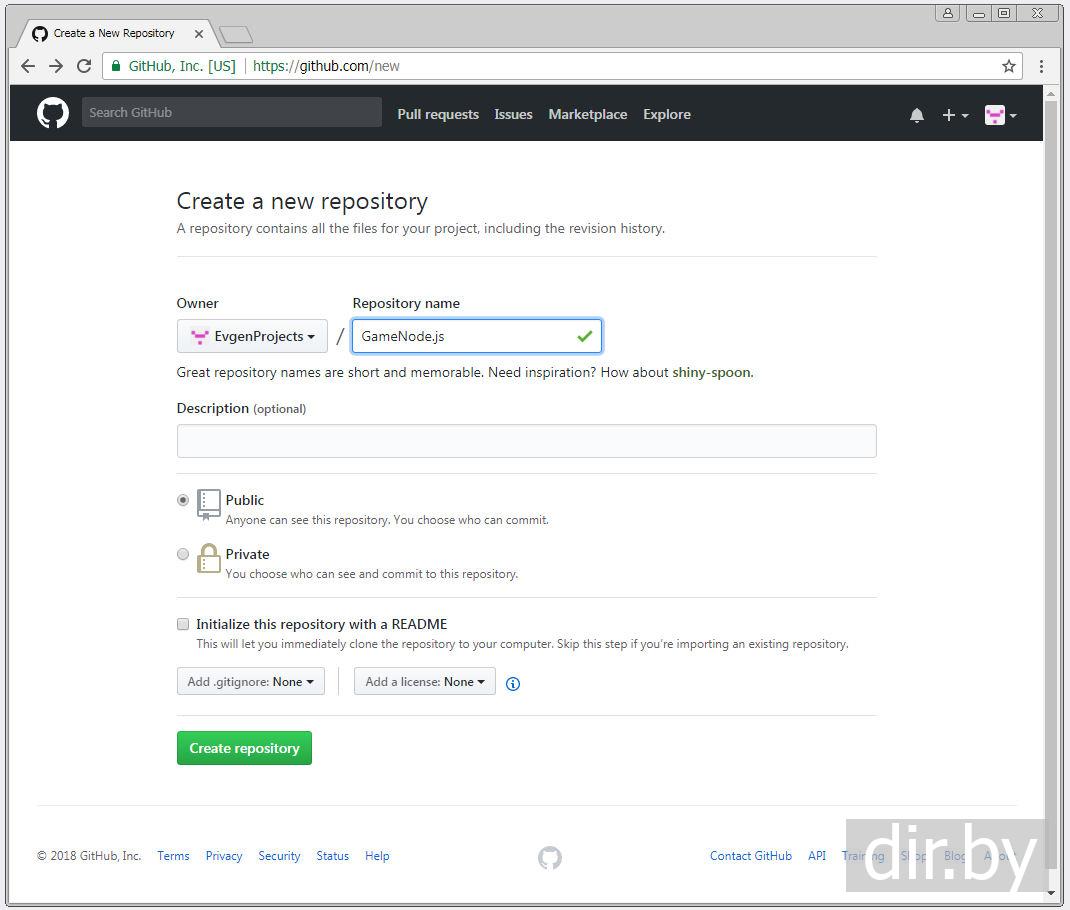
Task: Open the plus create-new menu
Action: click(x=955, y=115)
